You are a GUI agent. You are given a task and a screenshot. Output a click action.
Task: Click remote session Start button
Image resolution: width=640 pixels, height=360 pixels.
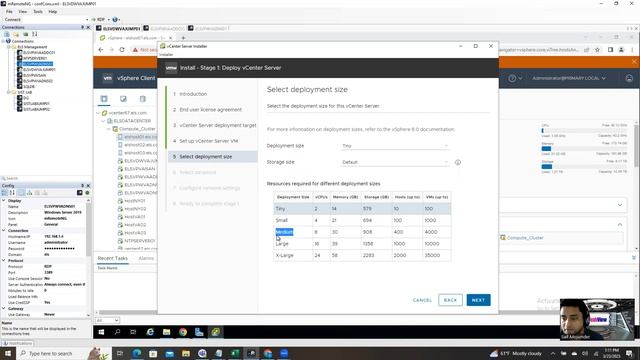(101, 332)
